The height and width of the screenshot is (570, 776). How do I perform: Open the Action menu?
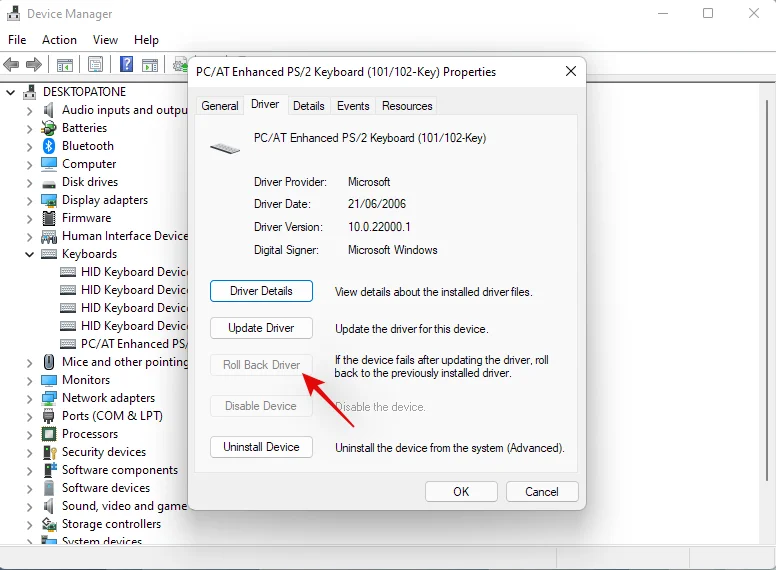point(59,40)
